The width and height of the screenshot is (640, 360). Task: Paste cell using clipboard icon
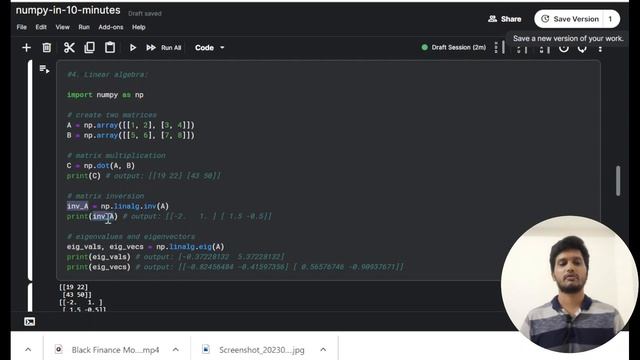(110, 47)
